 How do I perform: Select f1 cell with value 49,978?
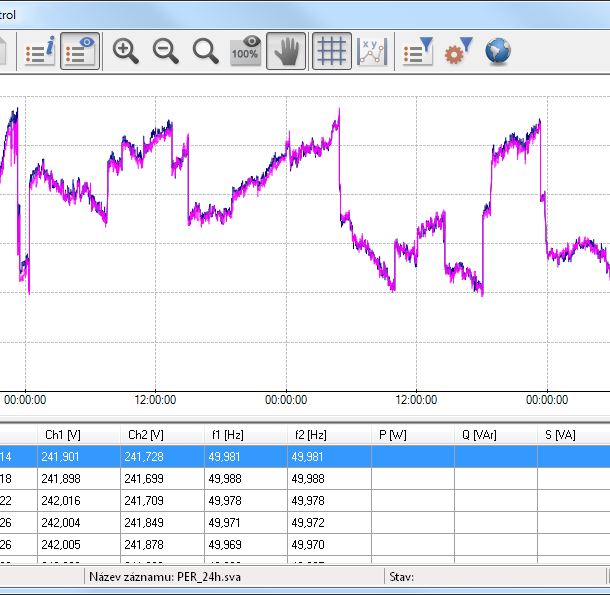point(246,500)
